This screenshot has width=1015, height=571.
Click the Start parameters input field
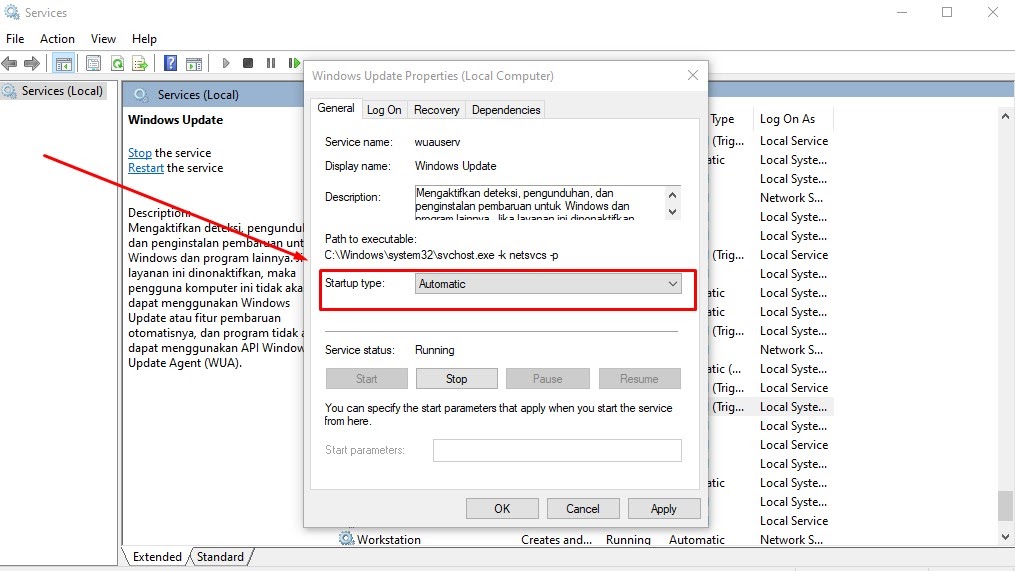(x=557, y=451)
